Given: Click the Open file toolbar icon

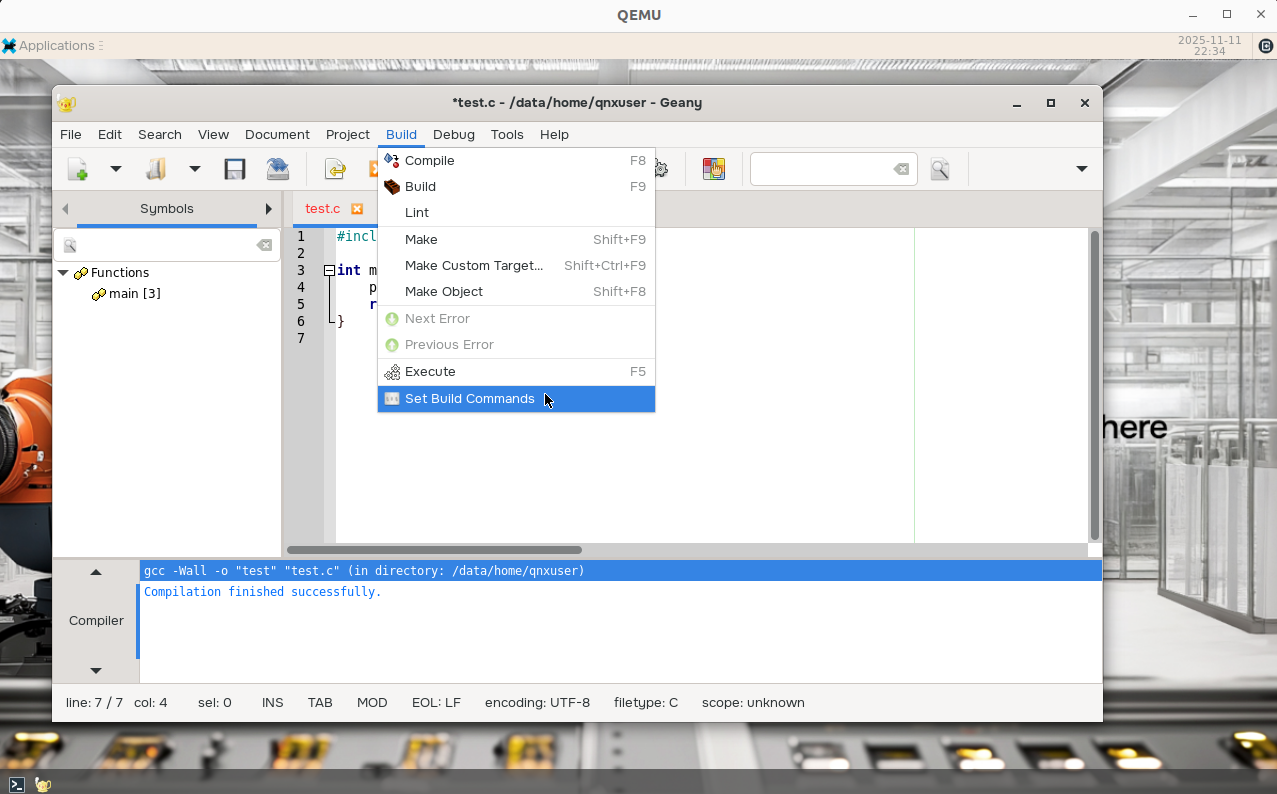Looking at the screenshot, I should point(156,169).
